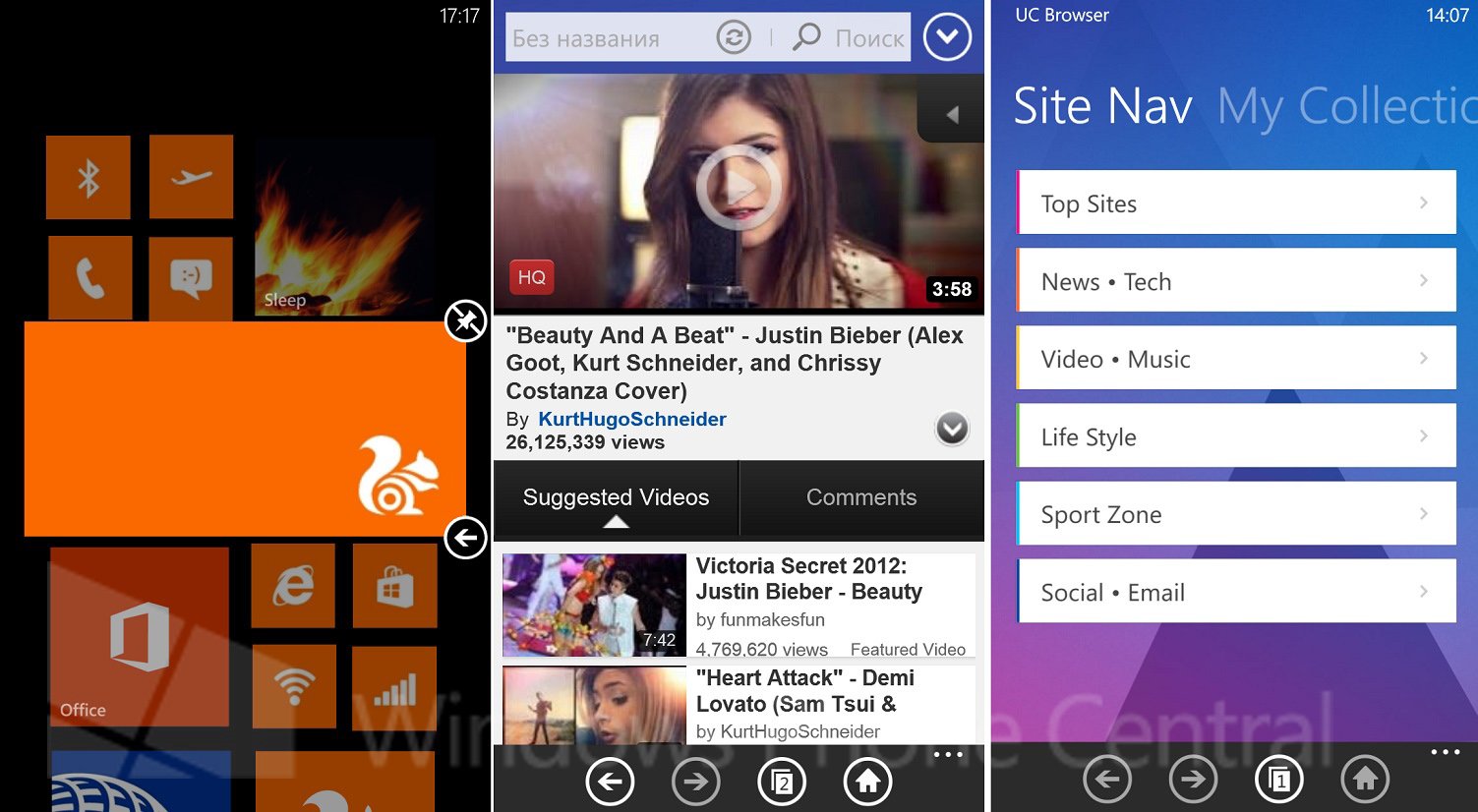Tap chevron on News • Tech row
Viewport: 1478px width, 812px height.
coord(1424,280)
